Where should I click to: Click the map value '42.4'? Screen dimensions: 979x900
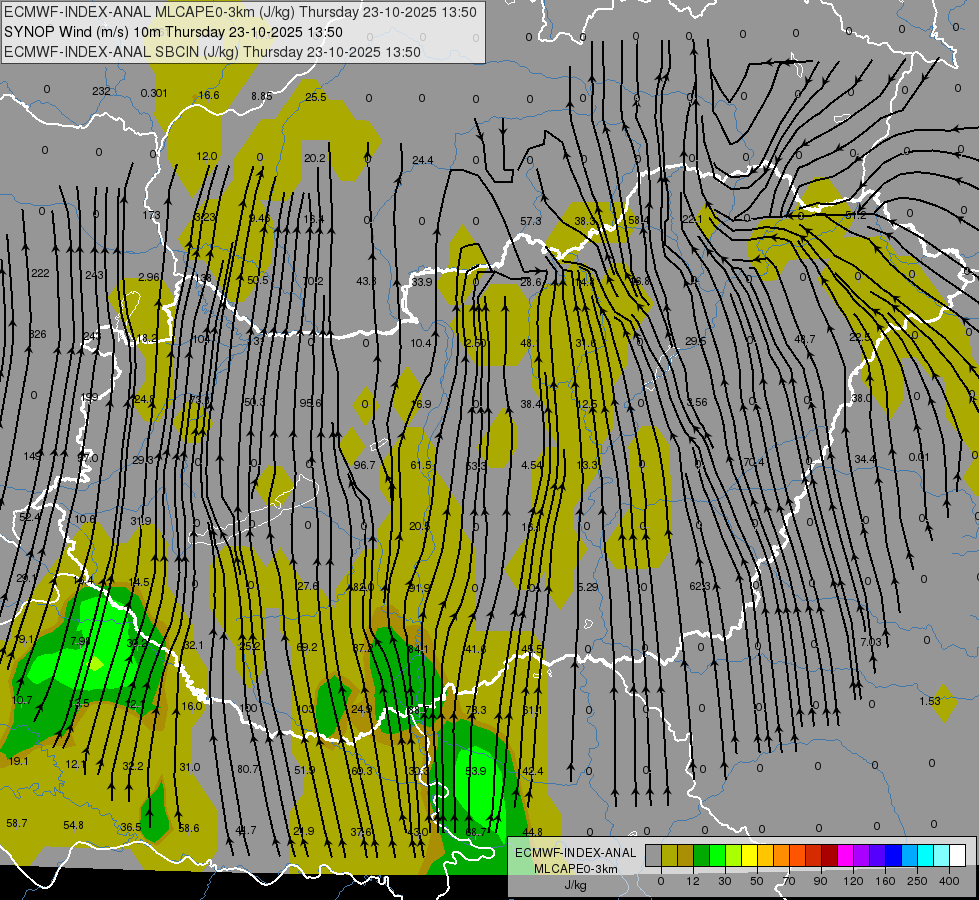tap(532, 771)
